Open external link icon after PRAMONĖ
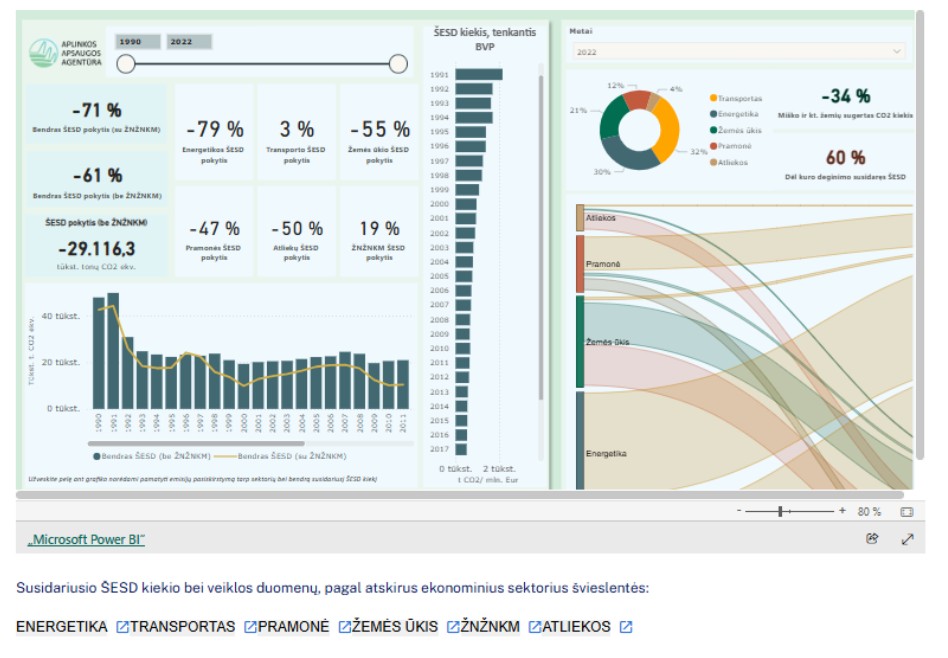This screenshot has height=658, width=948. pos(344,627)
